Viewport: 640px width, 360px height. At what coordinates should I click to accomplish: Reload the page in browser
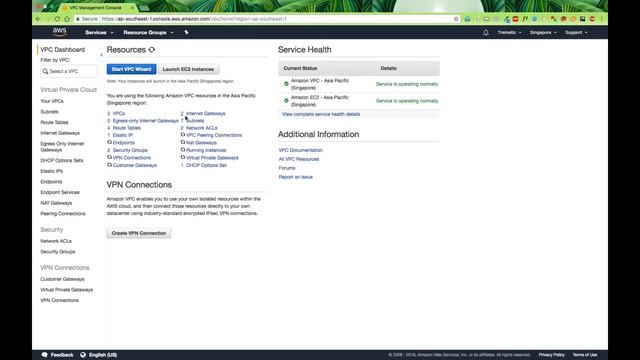click(57, 19)
